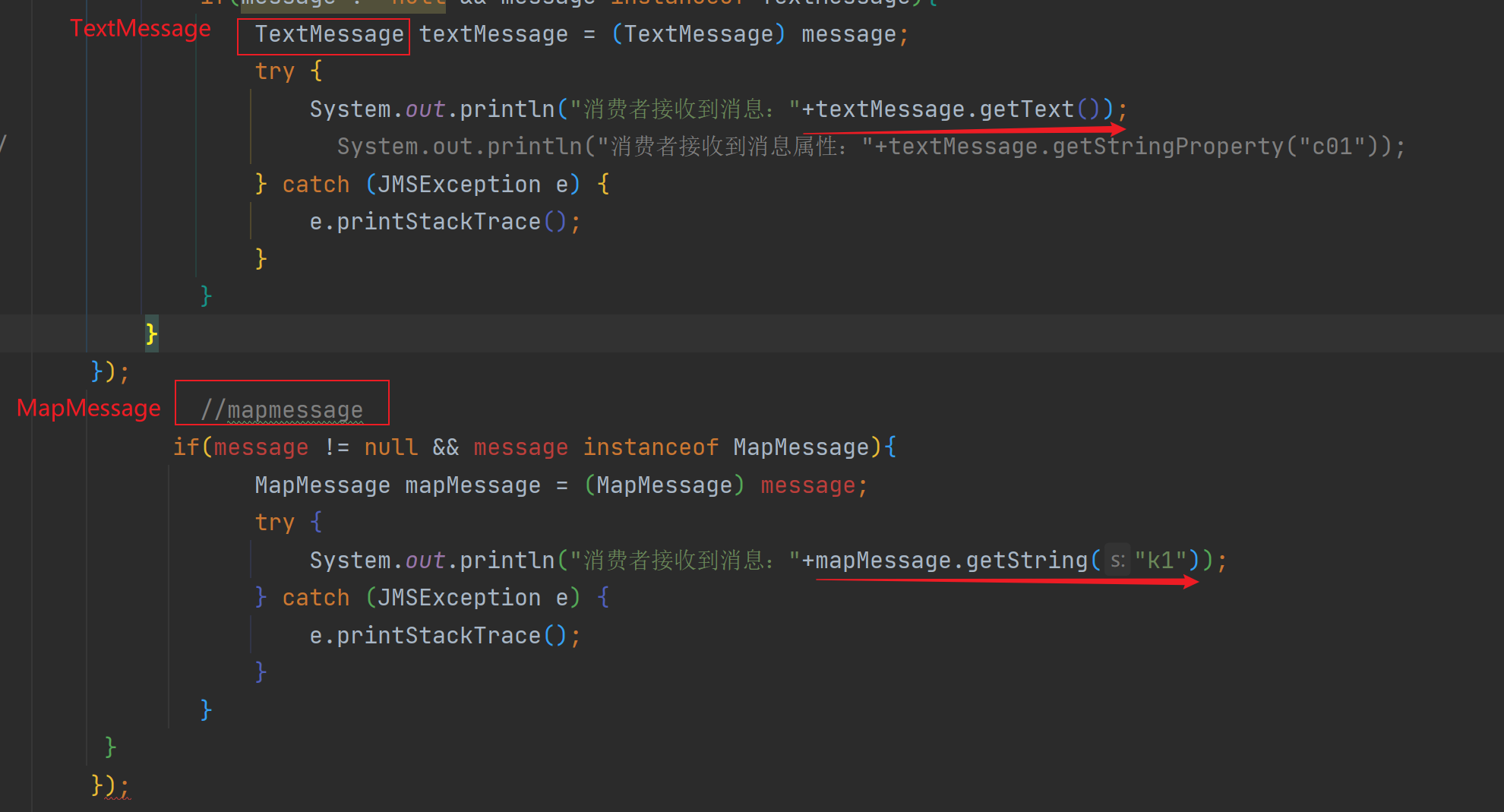Image resolution: width=1504 pixels, height=812 pixels.
Task: Click the catch keyword in the MapMessage block
Action: click(x=316, y=598)
